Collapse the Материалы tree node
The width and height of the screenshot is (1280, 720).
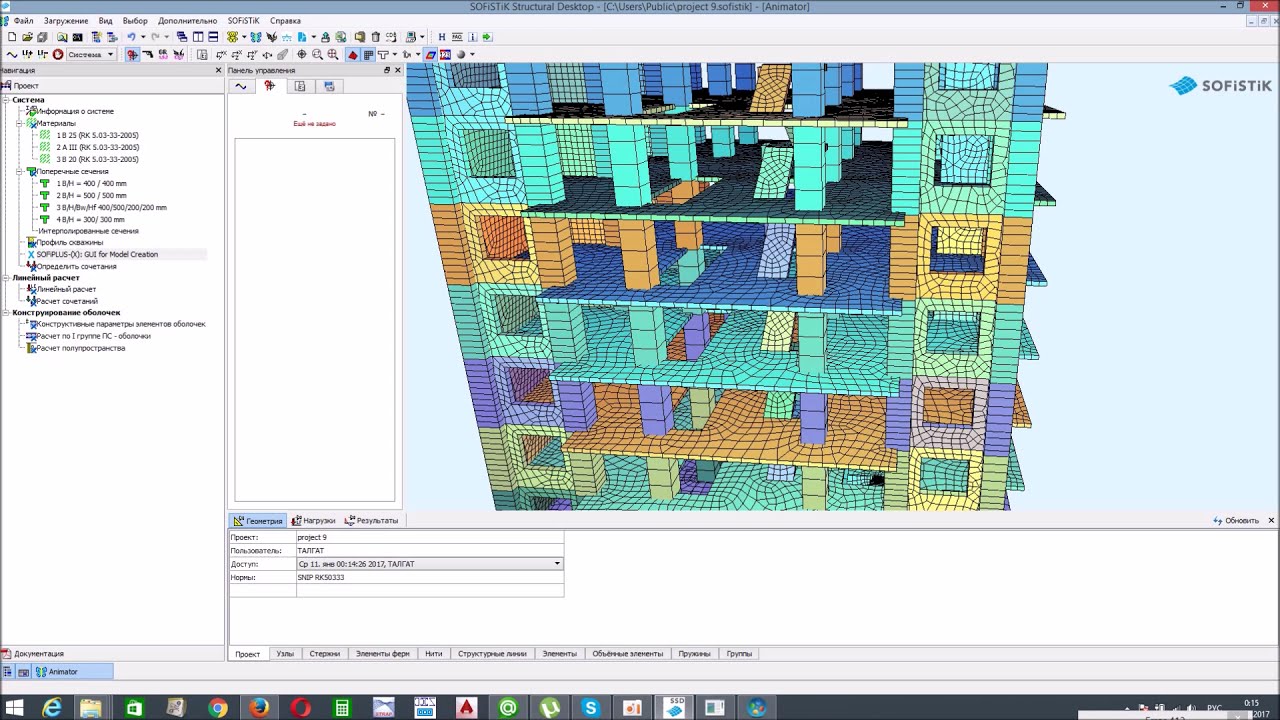(x=19, y=123)
